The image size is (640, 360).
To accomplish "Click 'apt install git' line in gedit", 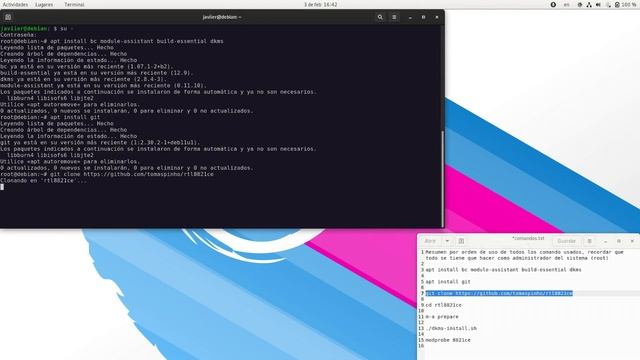I will pos(448,282).
